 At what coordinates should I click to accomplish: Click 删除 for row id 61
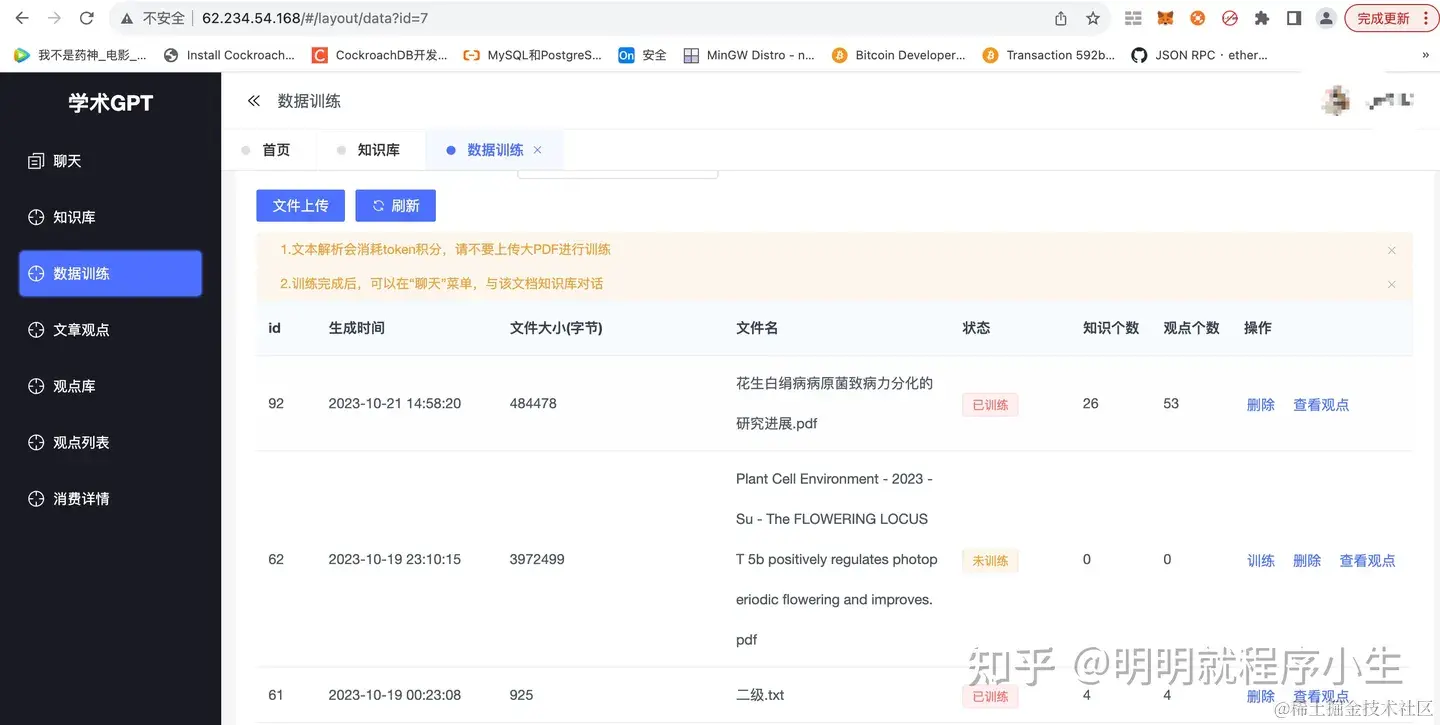point(1260,696)
